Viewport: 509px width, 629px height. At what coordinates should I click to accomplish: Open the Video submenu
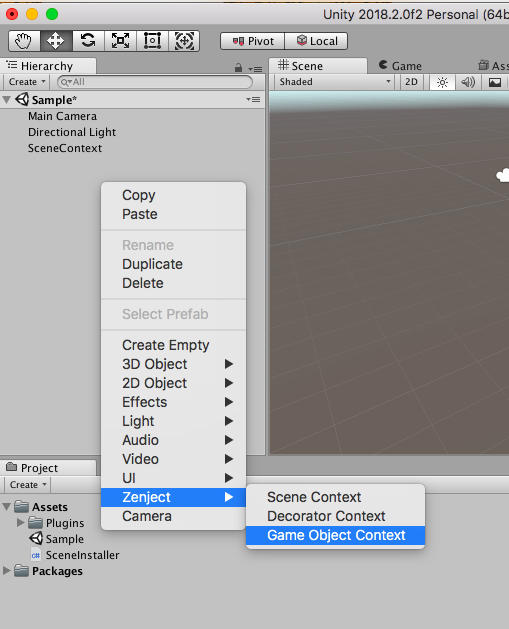click(173, 459)
